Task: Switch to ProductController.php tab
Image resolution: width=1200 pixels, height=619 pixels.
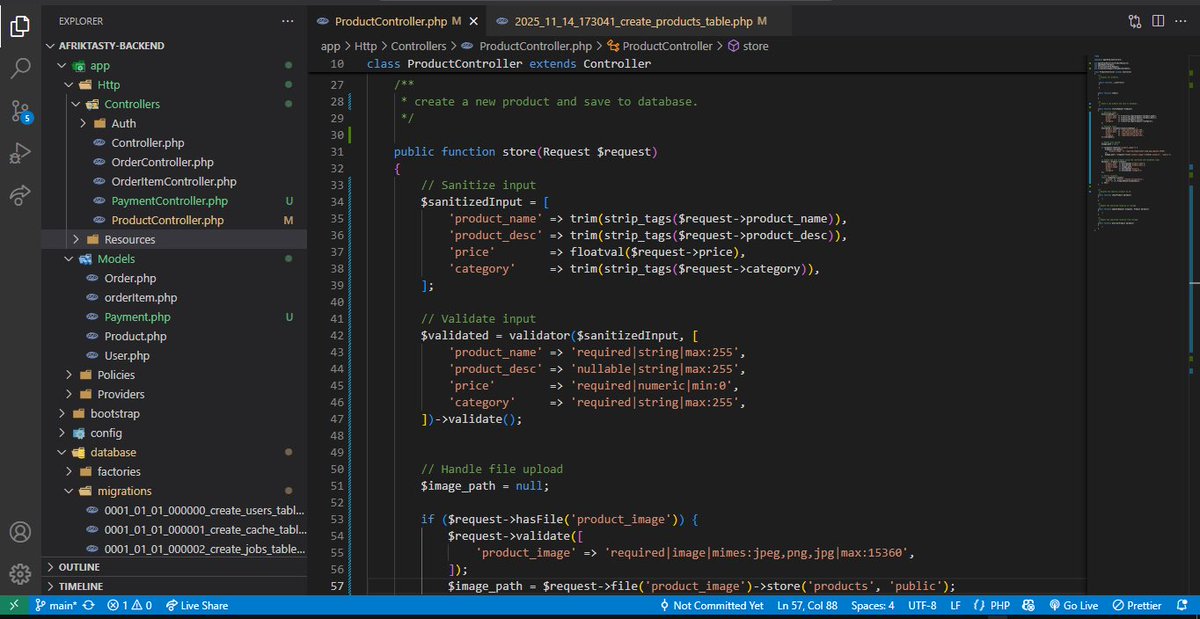Action: point(397,20)
